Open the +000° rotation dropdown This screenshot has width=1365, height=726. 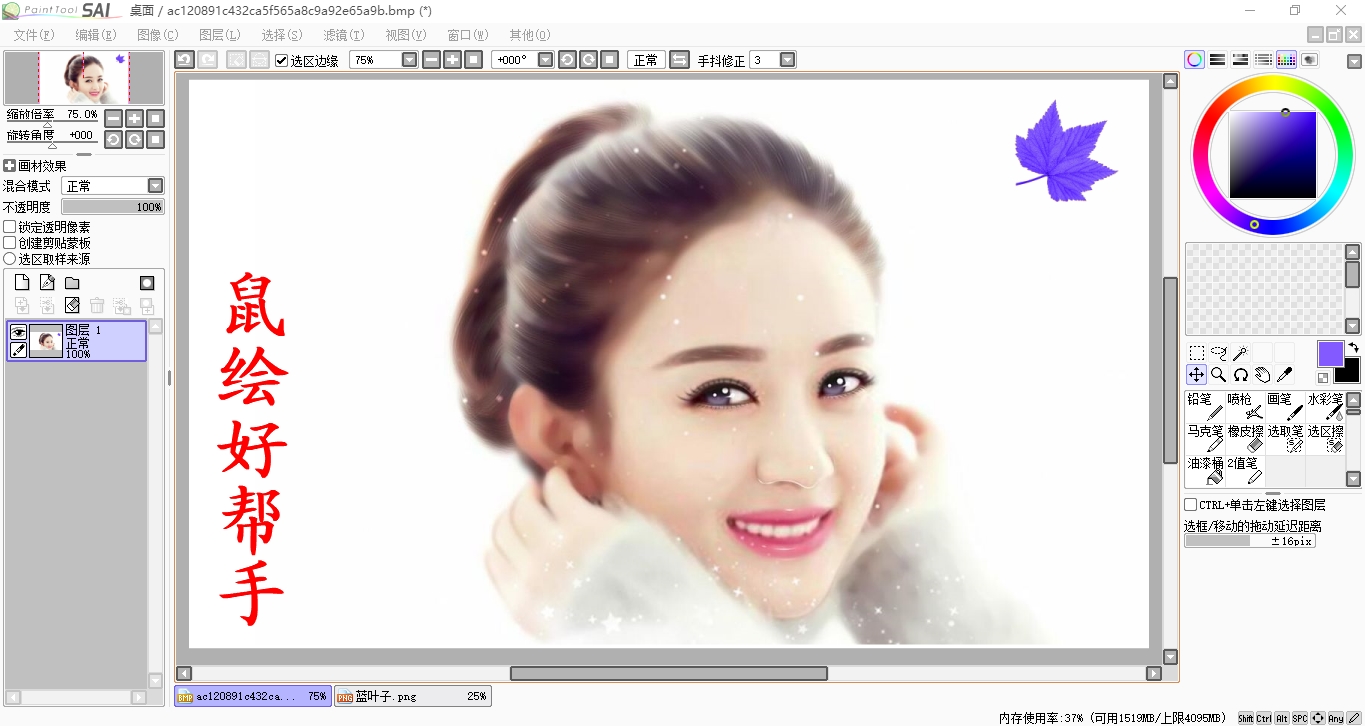pyautogui.click(x=545, y=60)
